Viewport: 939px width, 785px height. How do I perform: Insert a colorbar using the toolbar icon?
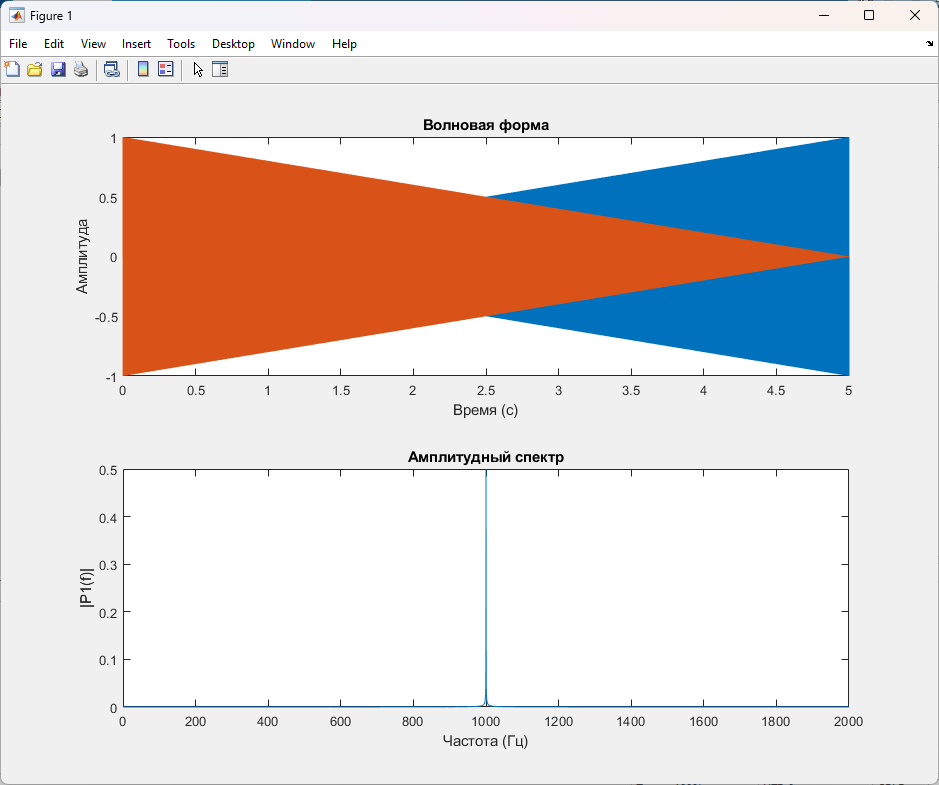click(143, 69)
